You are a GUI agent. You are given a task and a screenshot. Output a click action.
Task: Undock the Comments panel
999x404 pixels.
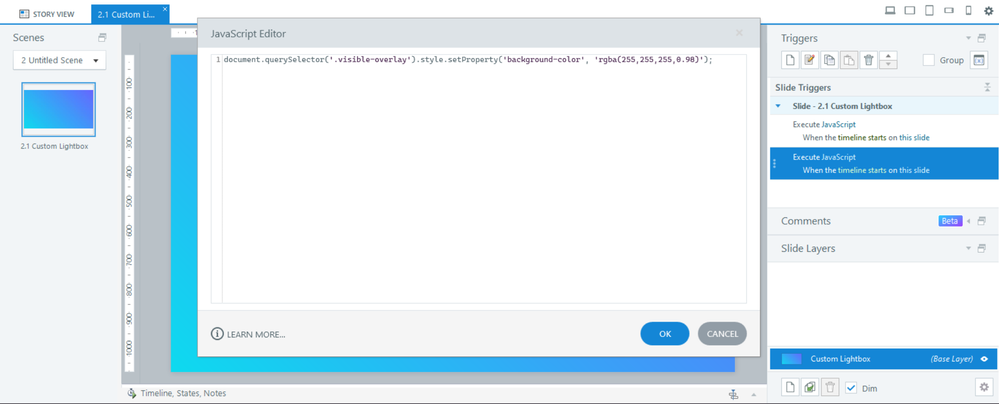982,221
